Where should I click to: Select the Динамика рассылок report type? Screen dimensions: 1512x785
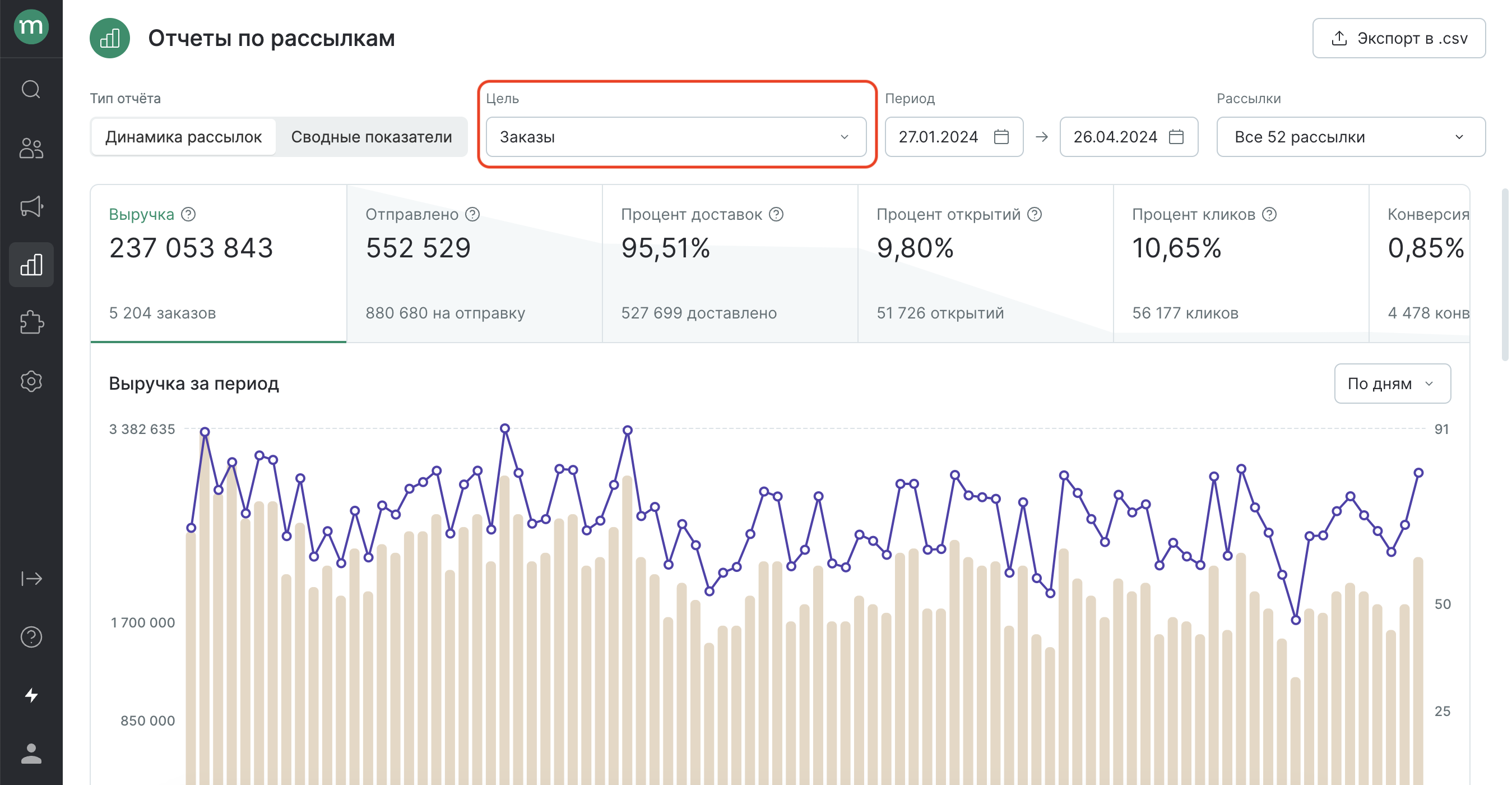pos(184,137)
